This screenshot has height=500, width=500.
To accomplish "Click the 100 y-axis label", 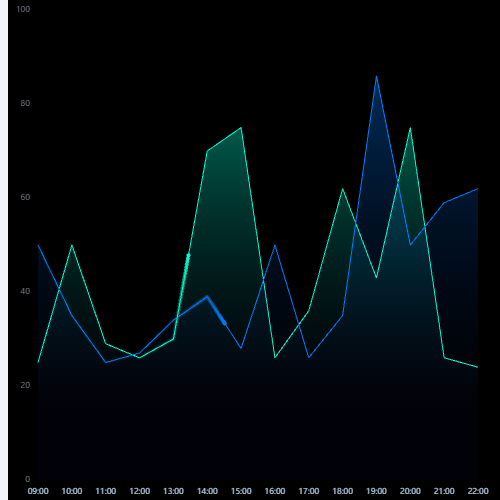I will pyautogui.click(x=23, y=9).
